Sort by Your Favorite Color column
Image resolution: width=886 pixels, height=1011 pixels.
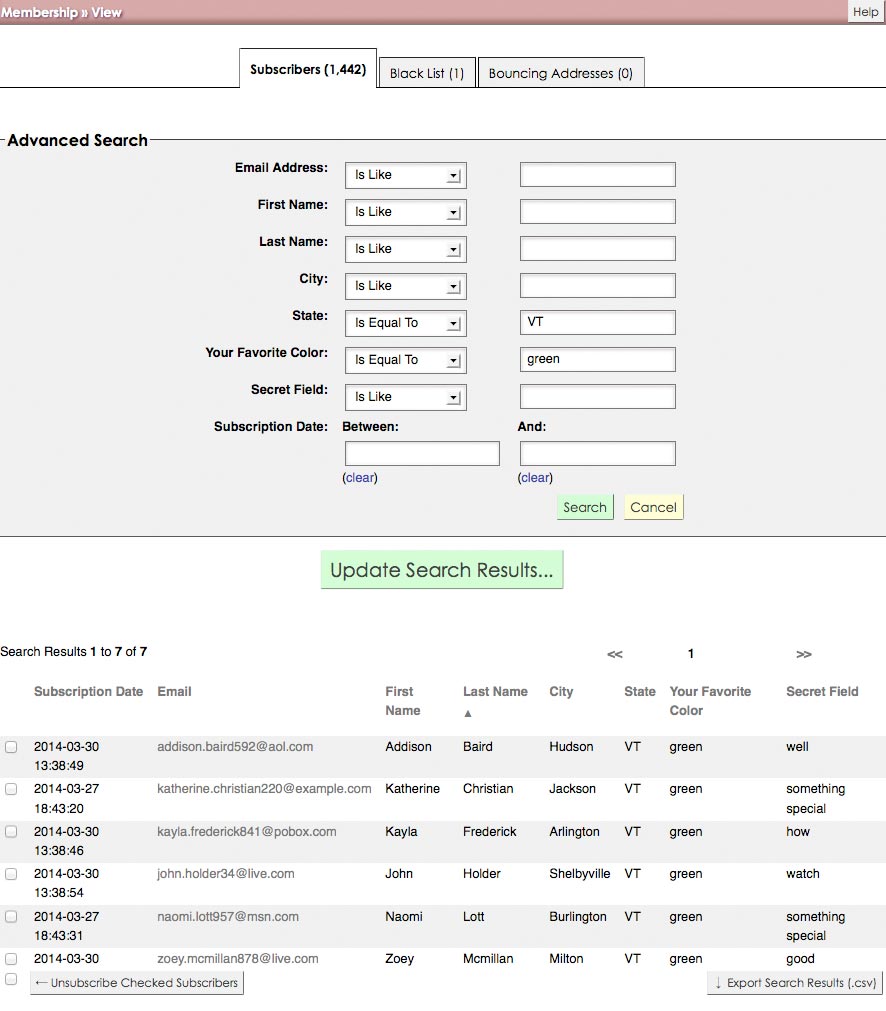pyautogui.click(x=710, y=701)
